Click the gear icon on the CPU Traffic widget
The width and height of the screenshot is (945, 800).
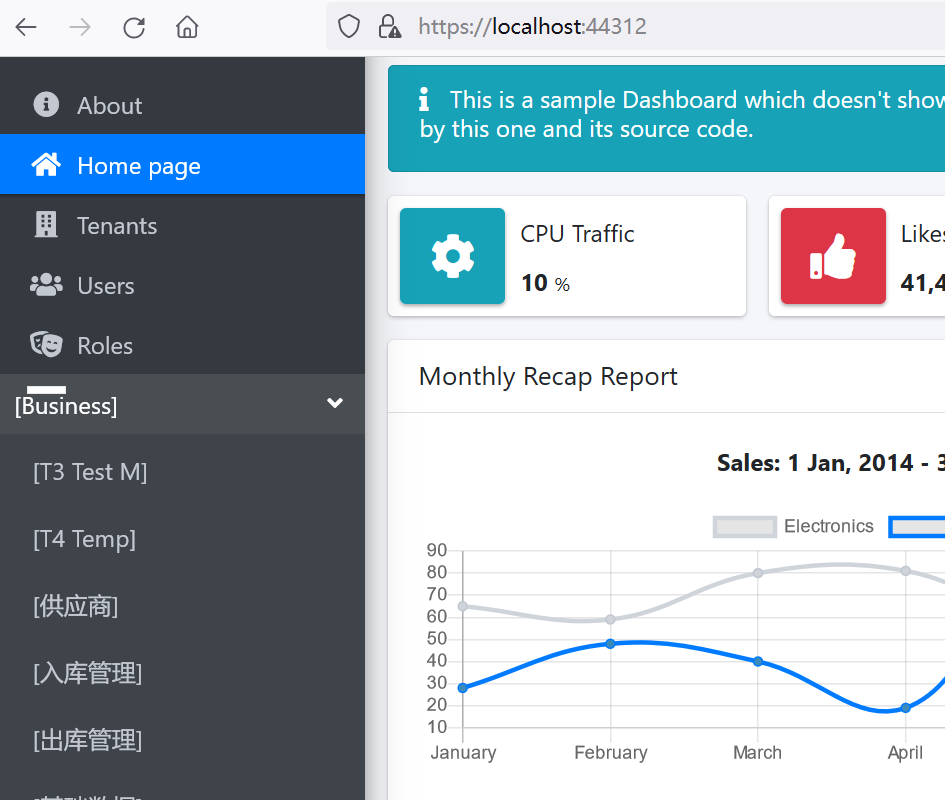[452, 255]
